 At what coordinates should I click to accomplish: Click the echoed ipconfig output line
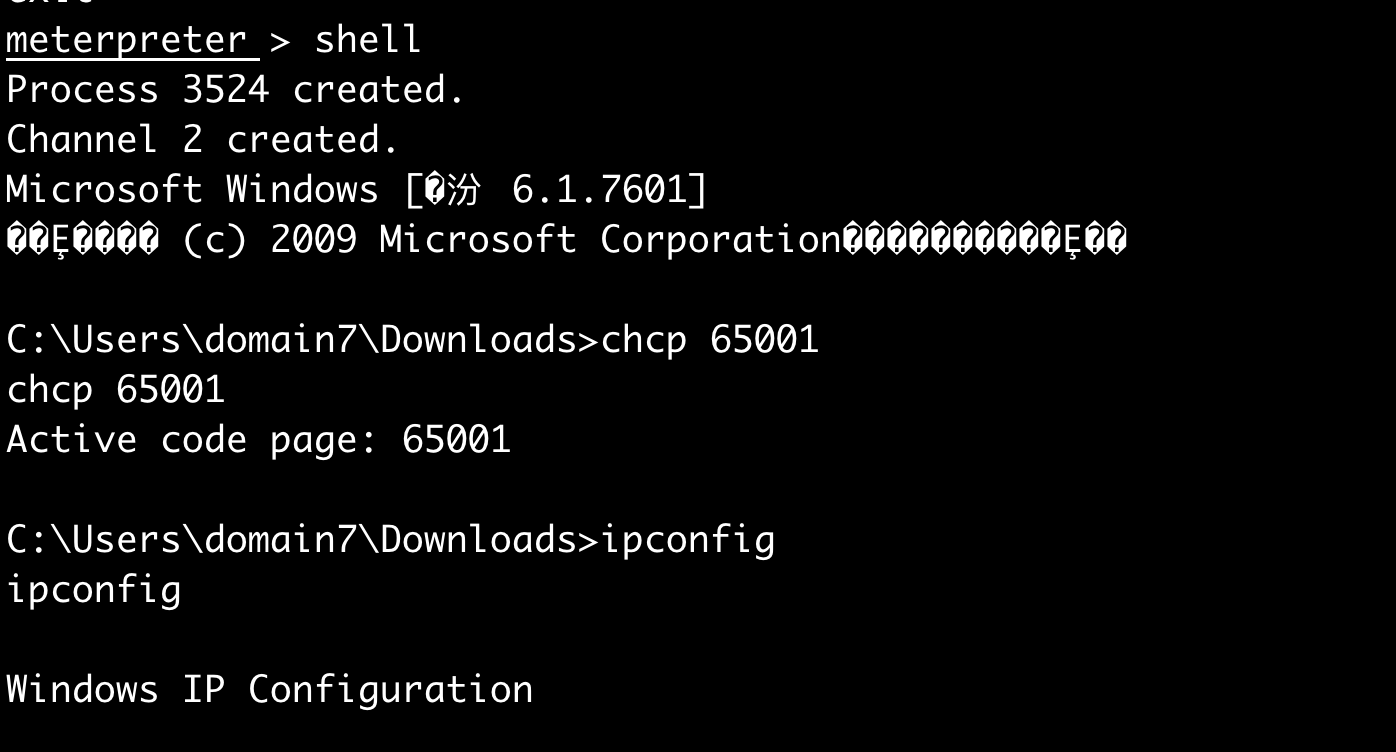tap(93, 590)
